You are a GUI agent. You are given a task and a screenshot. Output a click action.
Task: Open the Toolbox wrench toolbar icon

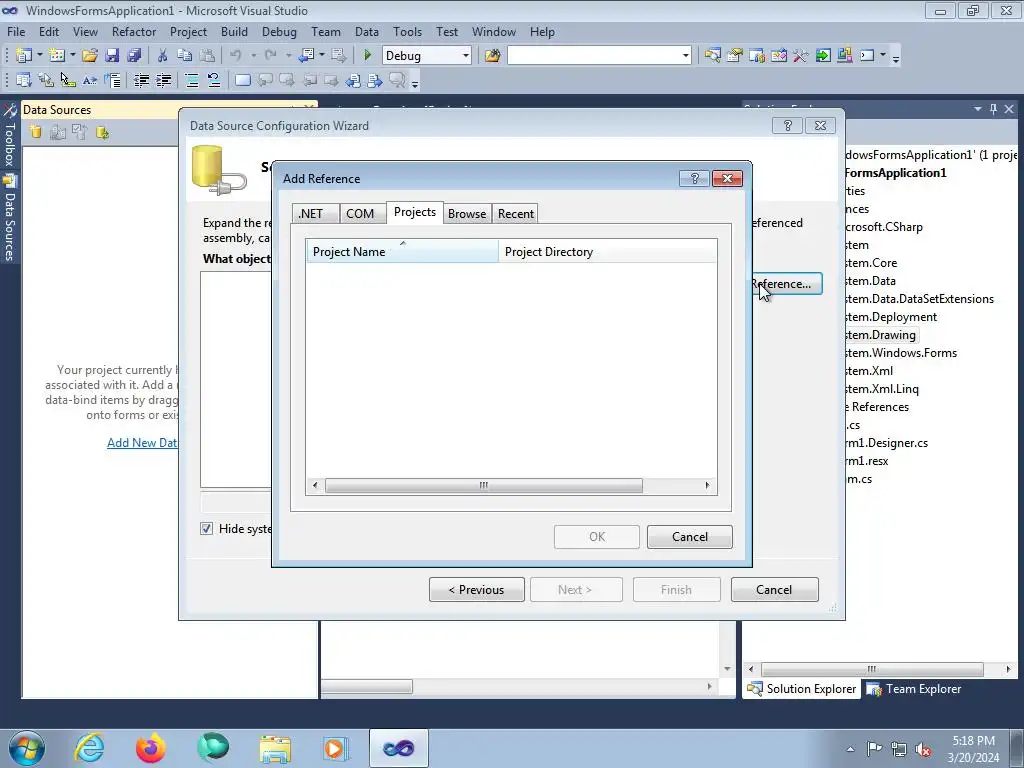click(801, 56)
